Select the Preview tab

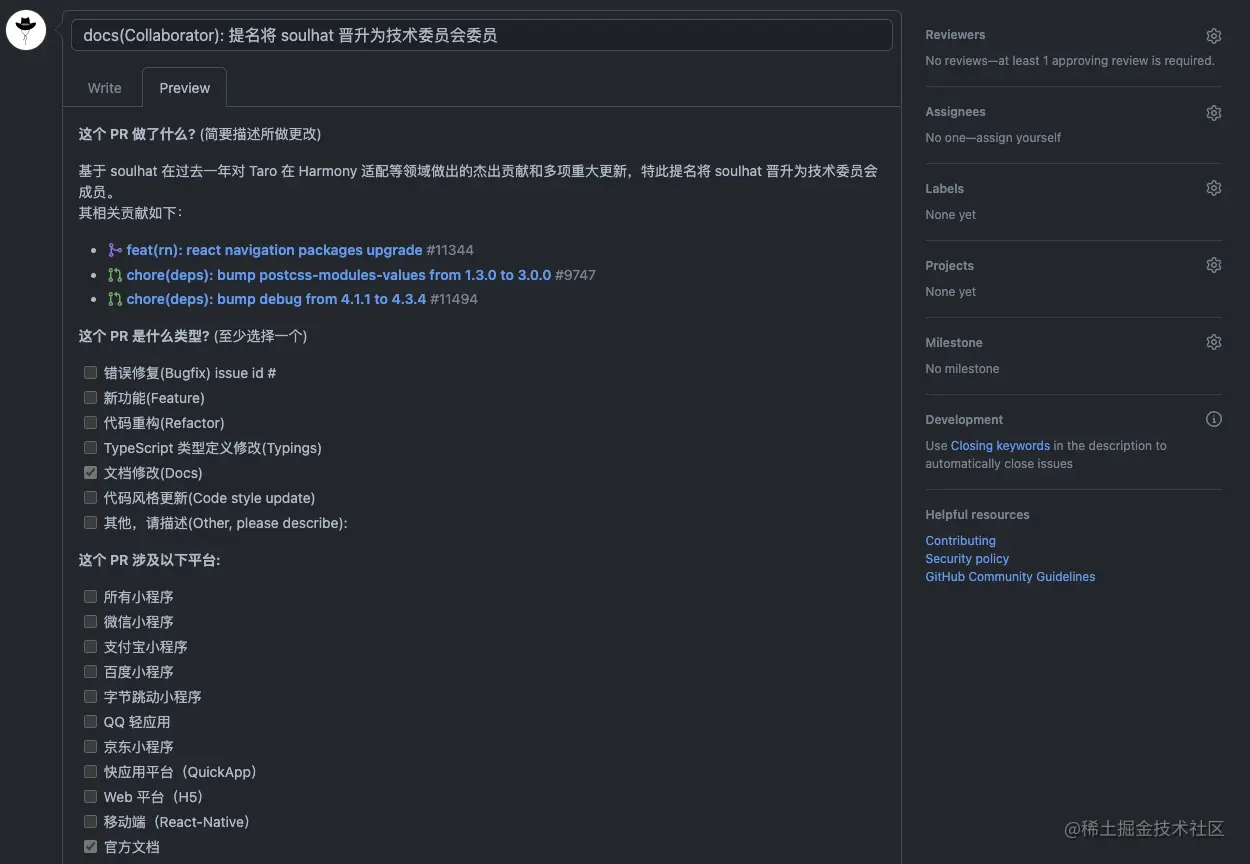[x=185, y=88]
